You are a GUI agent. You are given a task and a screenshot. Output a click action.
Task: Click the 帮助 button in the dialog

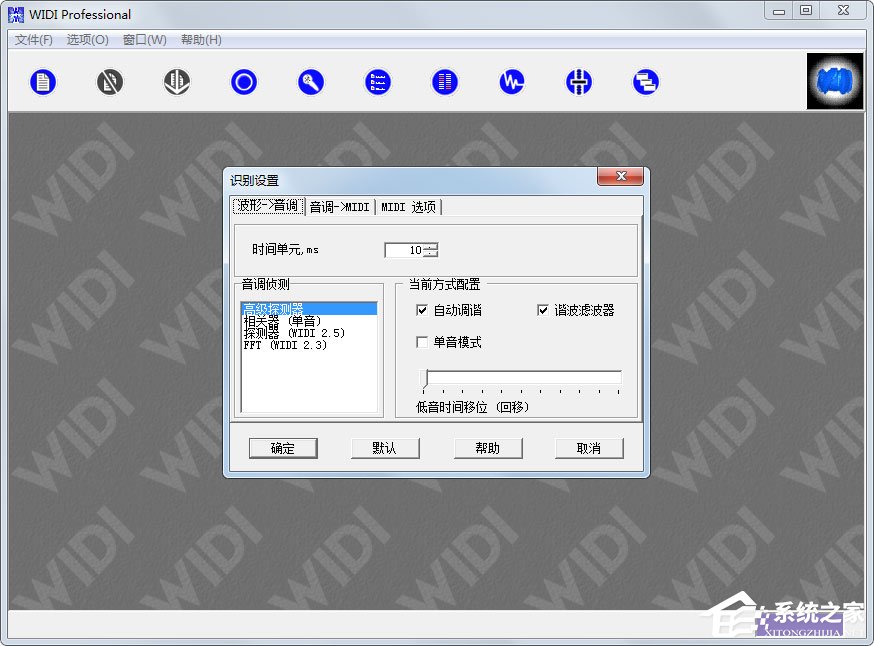[x=488, y=448]
